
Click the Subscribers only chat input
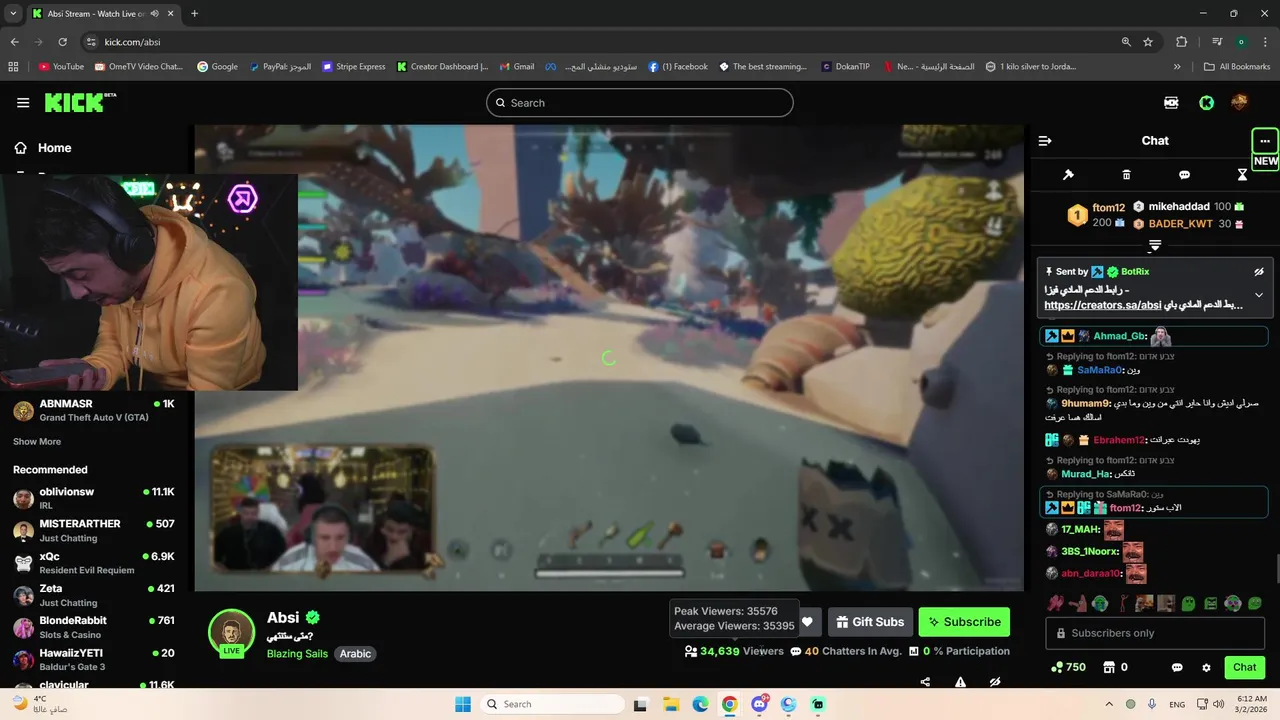pos(1155,633)
